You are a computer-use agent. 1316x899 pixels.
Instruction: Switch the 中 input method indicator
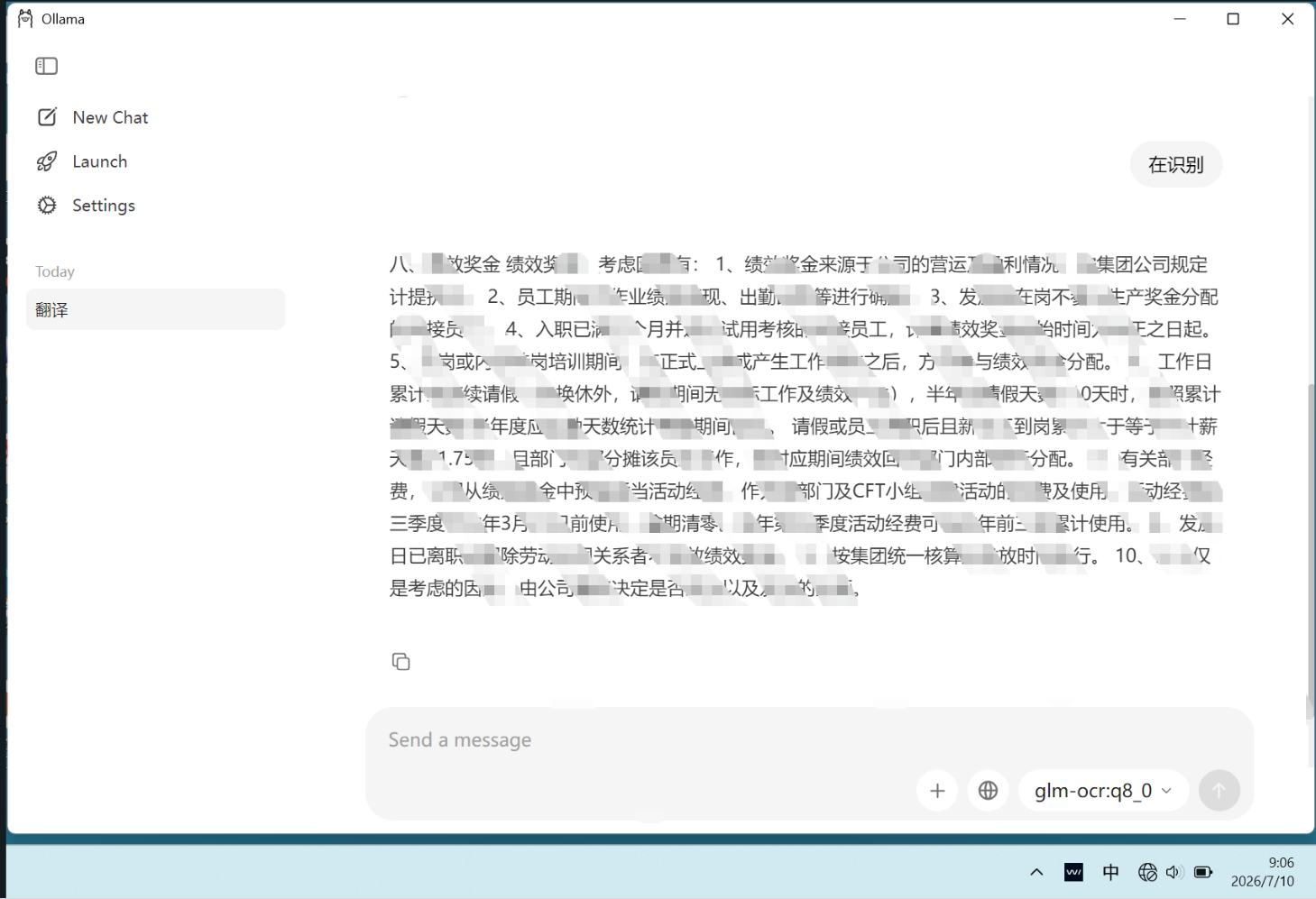[1110, 872]
